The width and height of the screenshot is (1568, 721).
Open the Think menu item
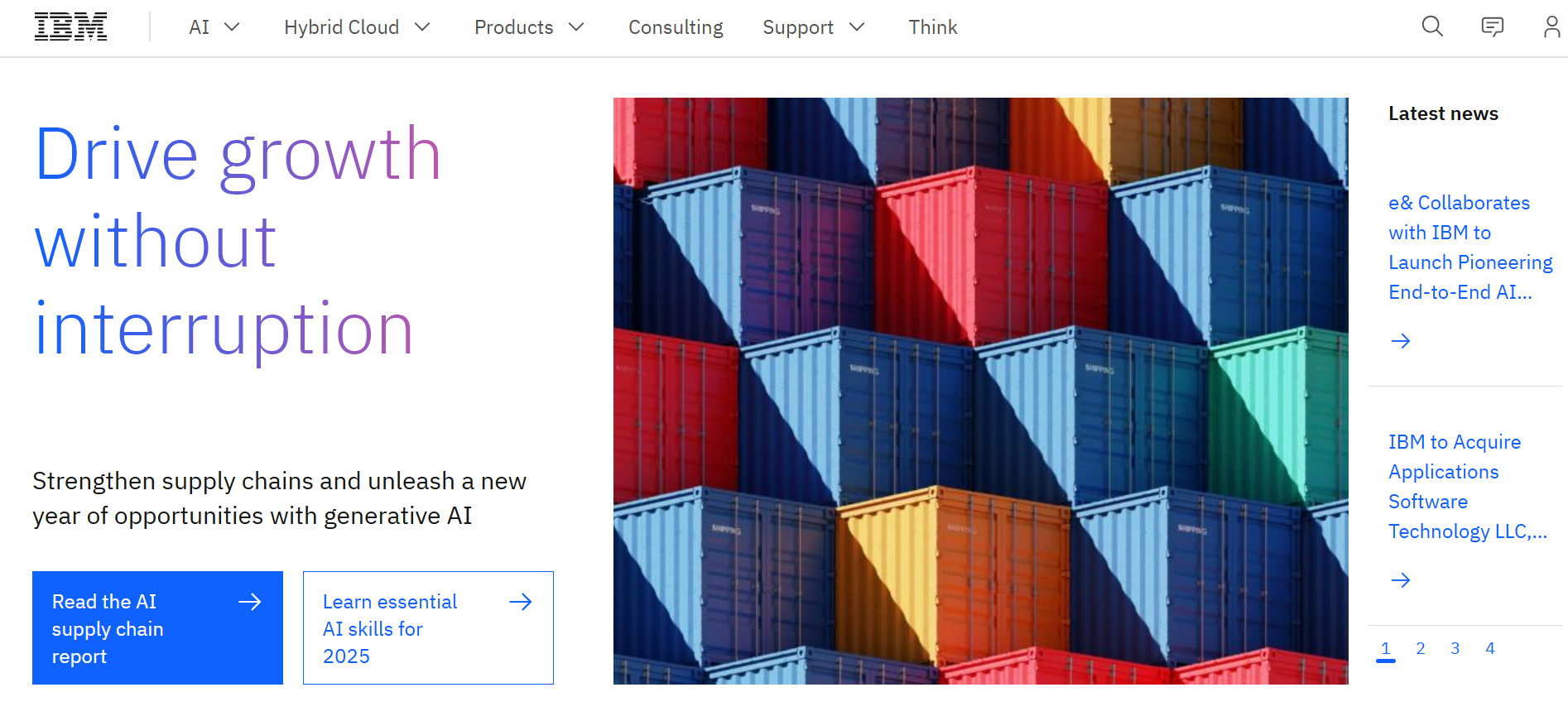(932, 27)
